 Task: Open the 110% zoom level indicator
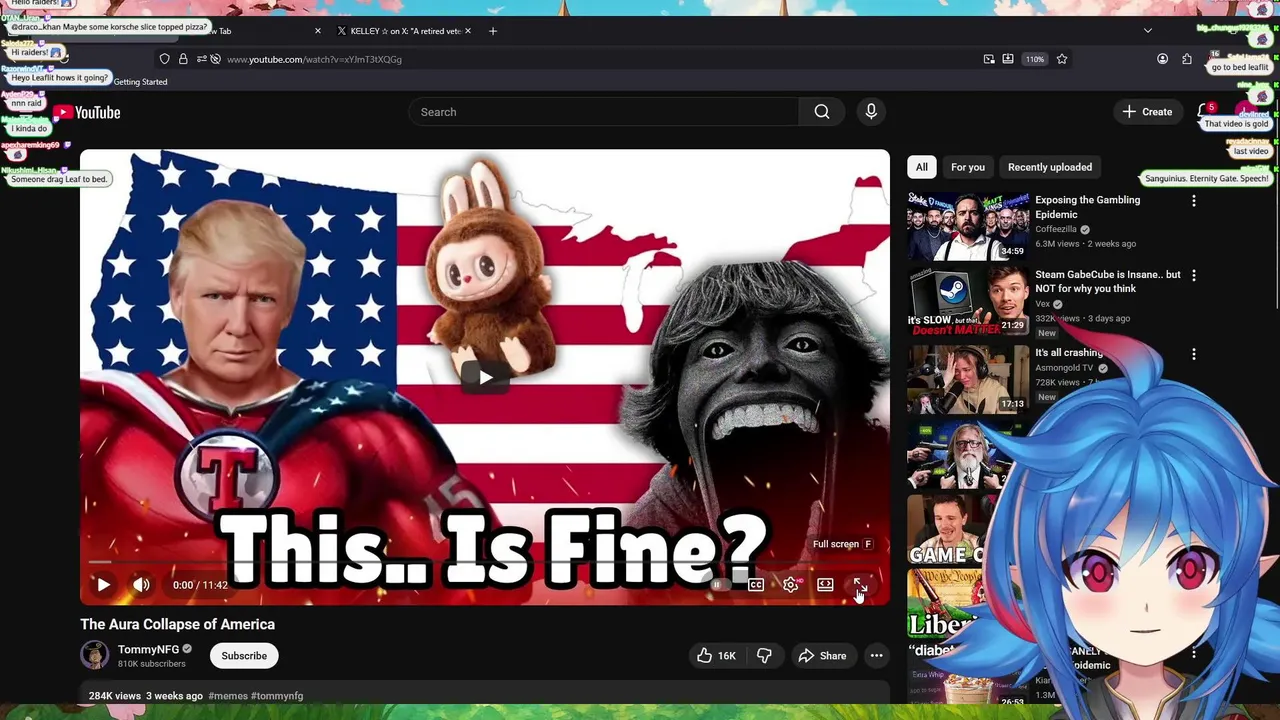[x=1034, y=59]
